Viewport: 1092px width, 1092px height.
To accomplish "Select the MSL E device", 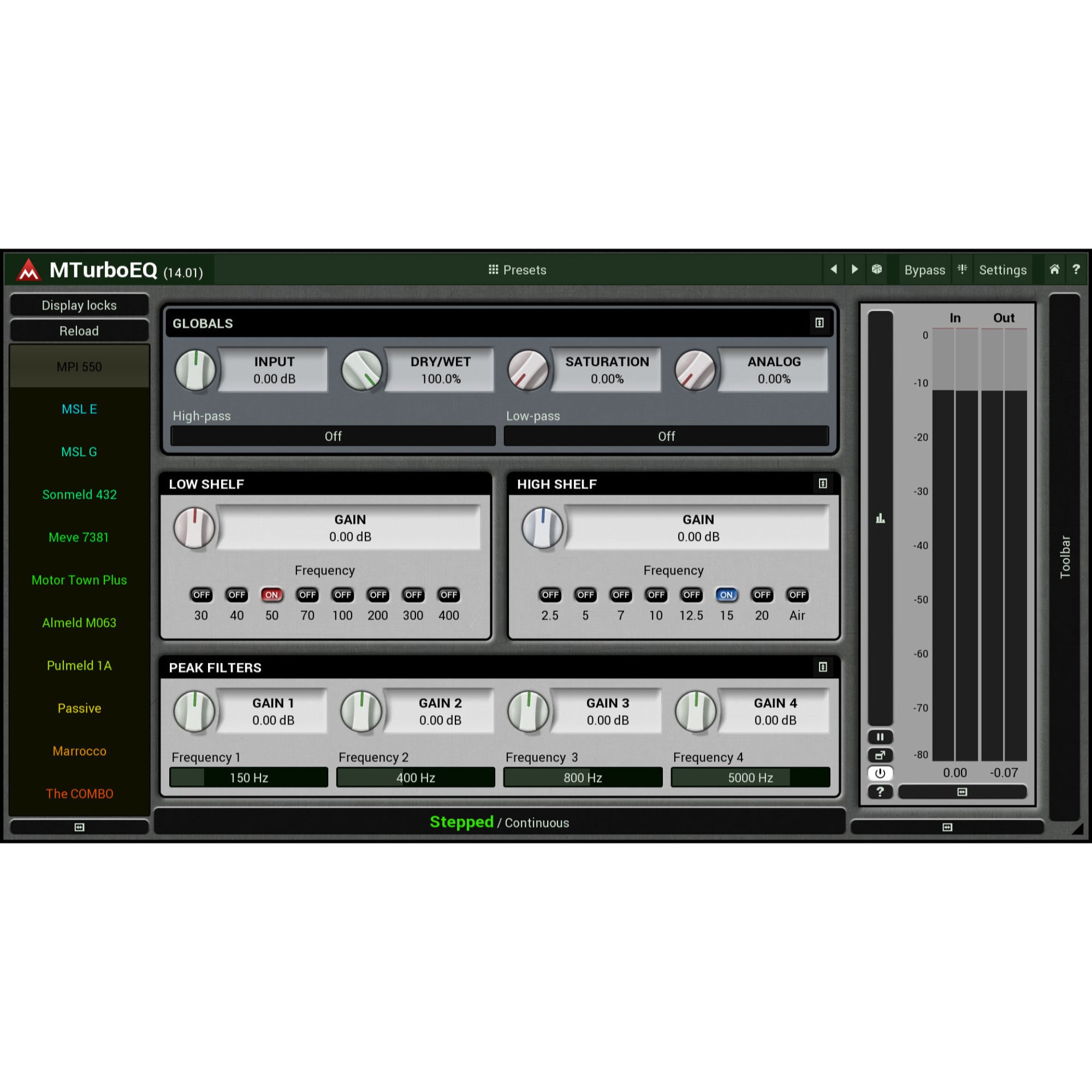I will pos(79,408).
